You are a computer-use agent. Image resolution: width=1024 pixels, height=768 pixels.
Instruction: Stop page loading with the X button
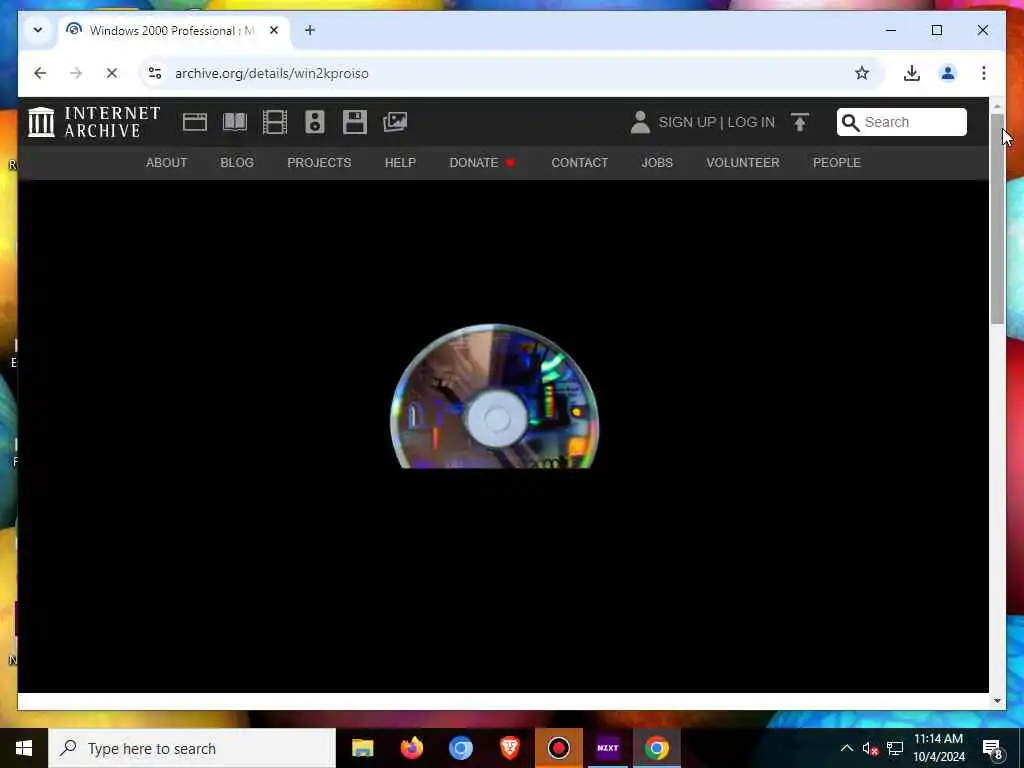tap(112, 73)
